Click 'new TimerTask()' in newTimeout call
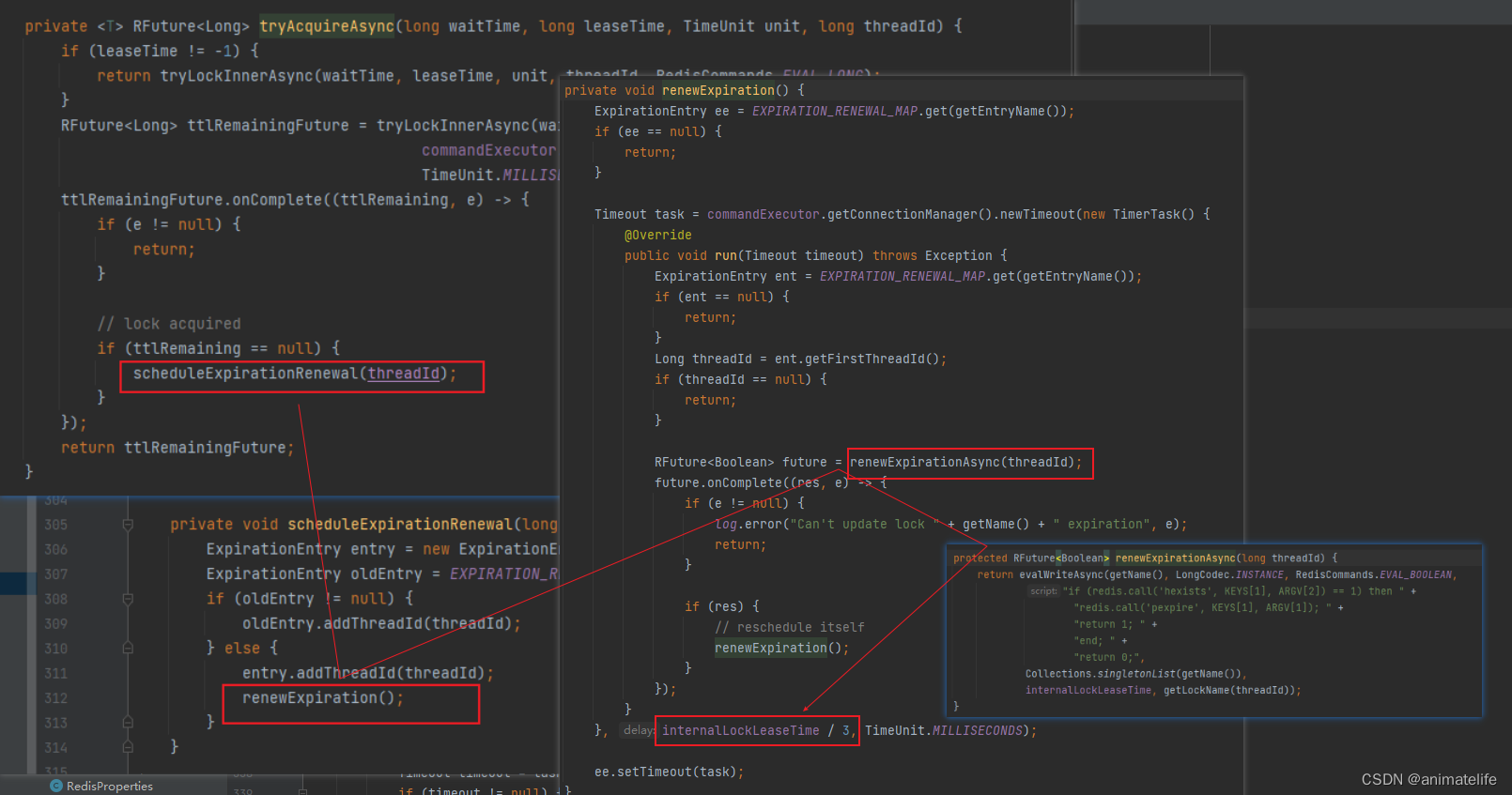Viewport: 1512px width, 795px height. click(1138, 214)
